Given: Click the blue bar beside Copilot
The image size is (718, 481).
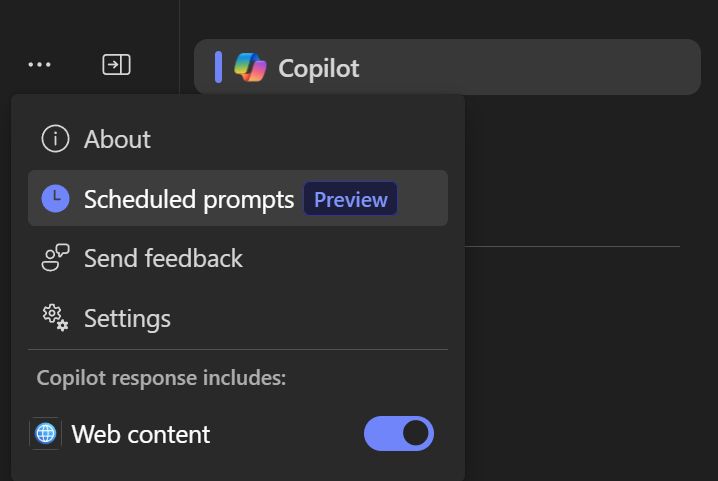Looking at the screenshot, I should pos(218,67).
